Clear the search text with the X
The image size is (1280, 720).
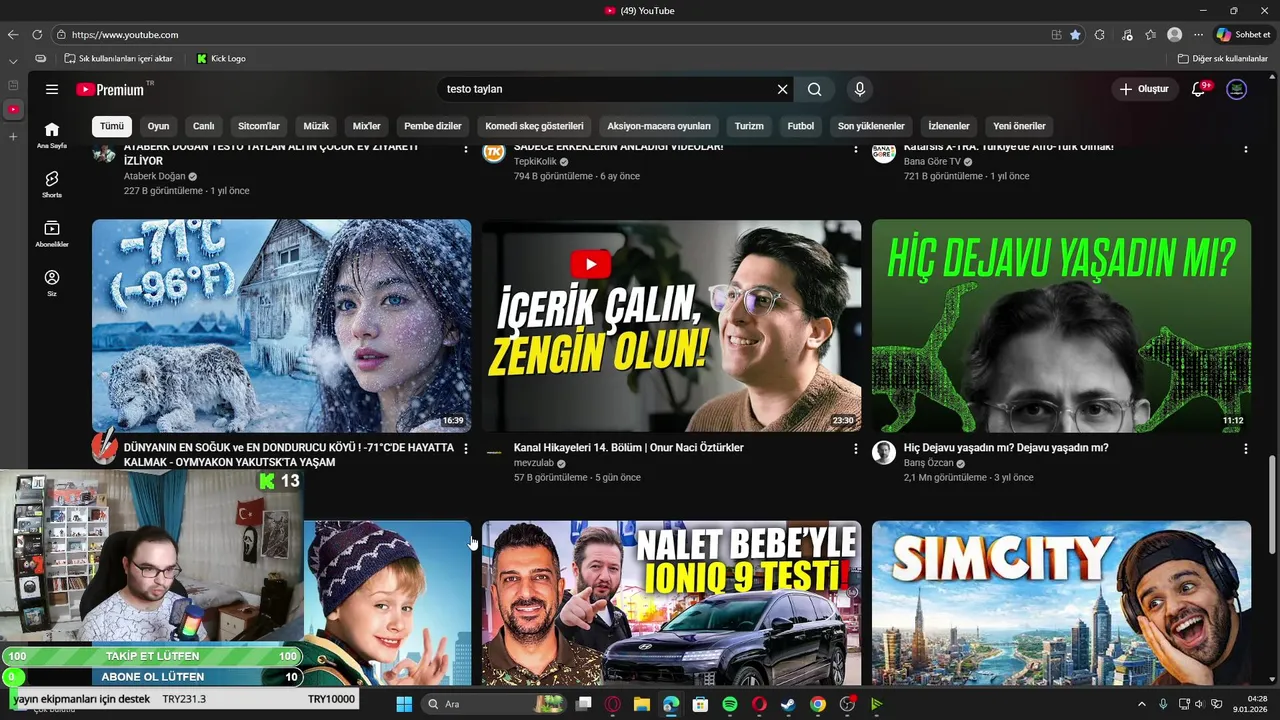783,89
